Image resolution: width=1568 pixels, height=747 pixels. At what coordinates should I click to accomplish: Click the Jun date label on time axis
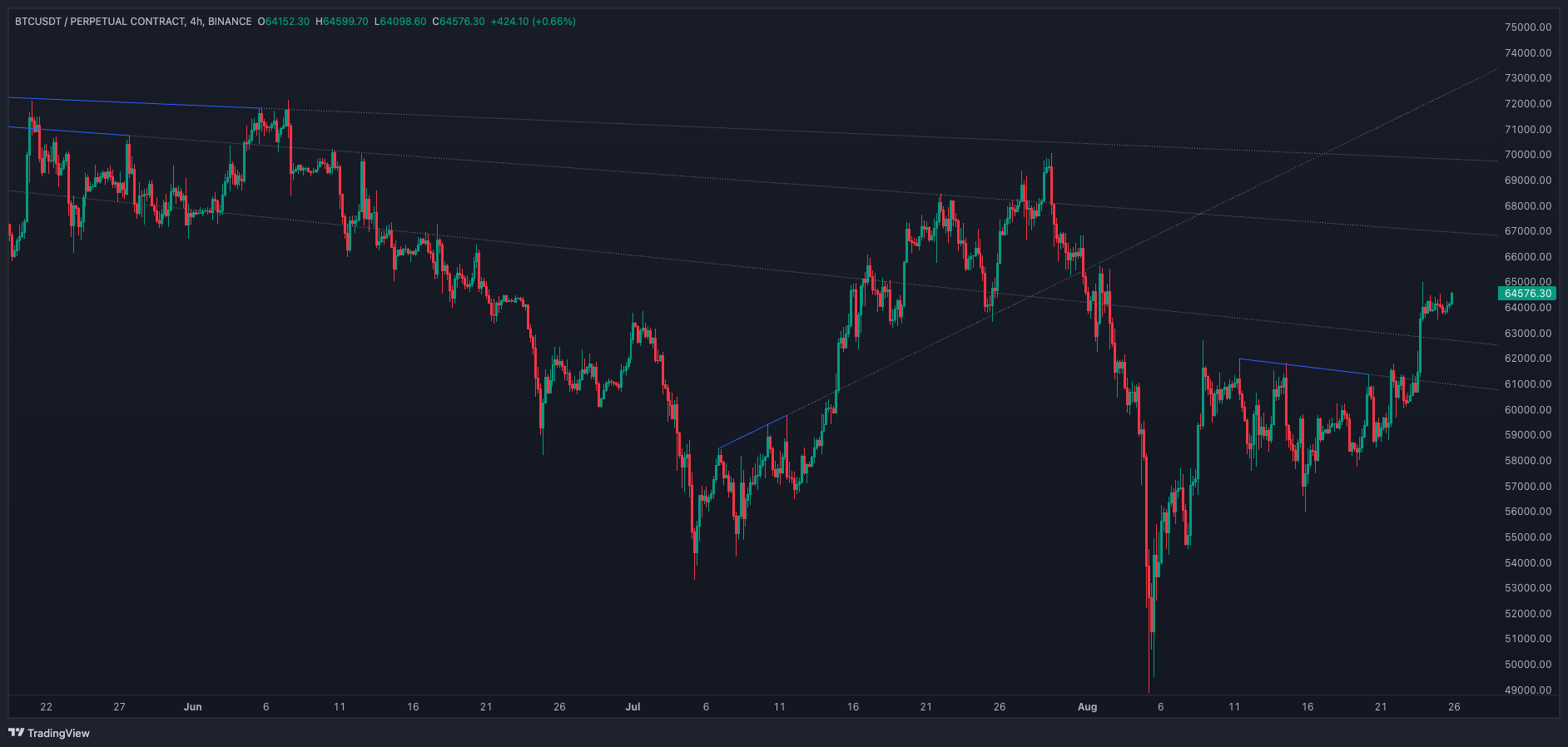click(192, 707)
